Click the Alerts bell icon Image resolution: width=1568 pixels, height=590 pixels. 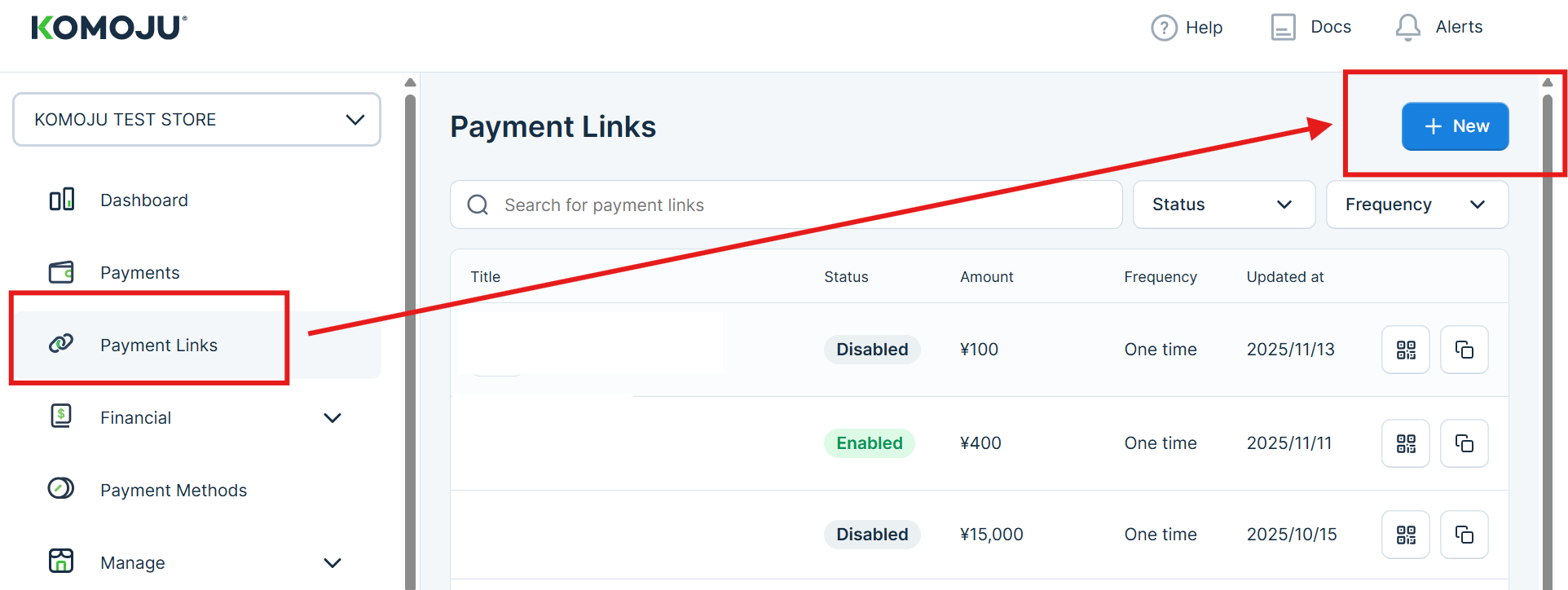[1407, 28]
